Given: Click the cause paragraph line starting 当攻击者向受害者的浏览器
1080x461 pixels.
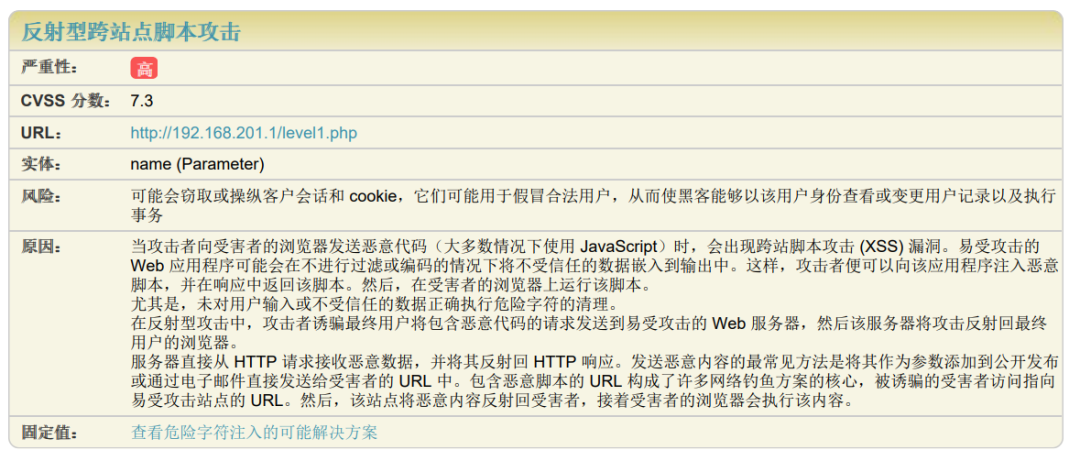Looking at the screenshot, I should point(585,247).
